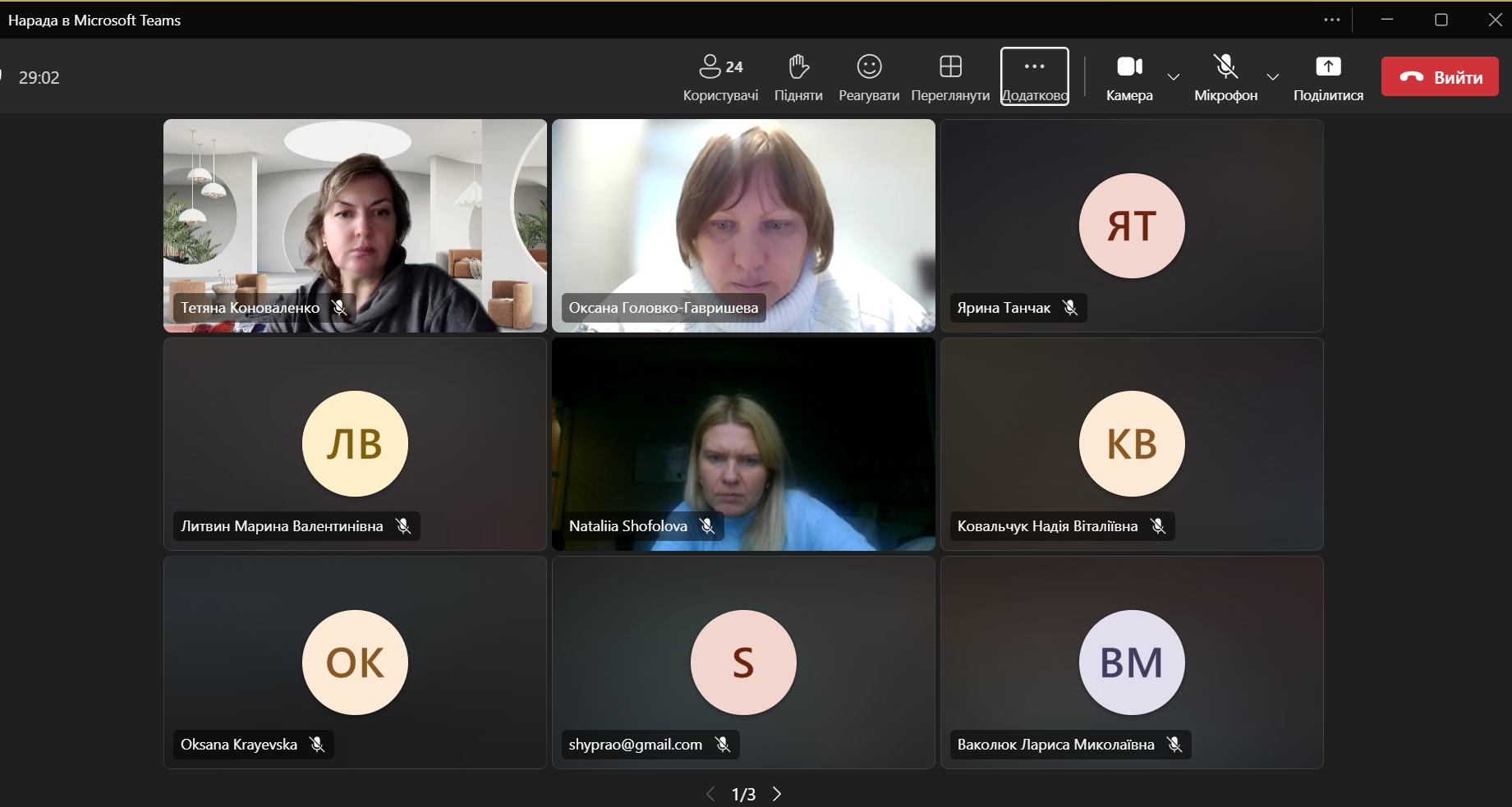This screenshot has height=807, width=1512.
Task: Open the Додатково more actions menu
Action: coord(1034,77)
